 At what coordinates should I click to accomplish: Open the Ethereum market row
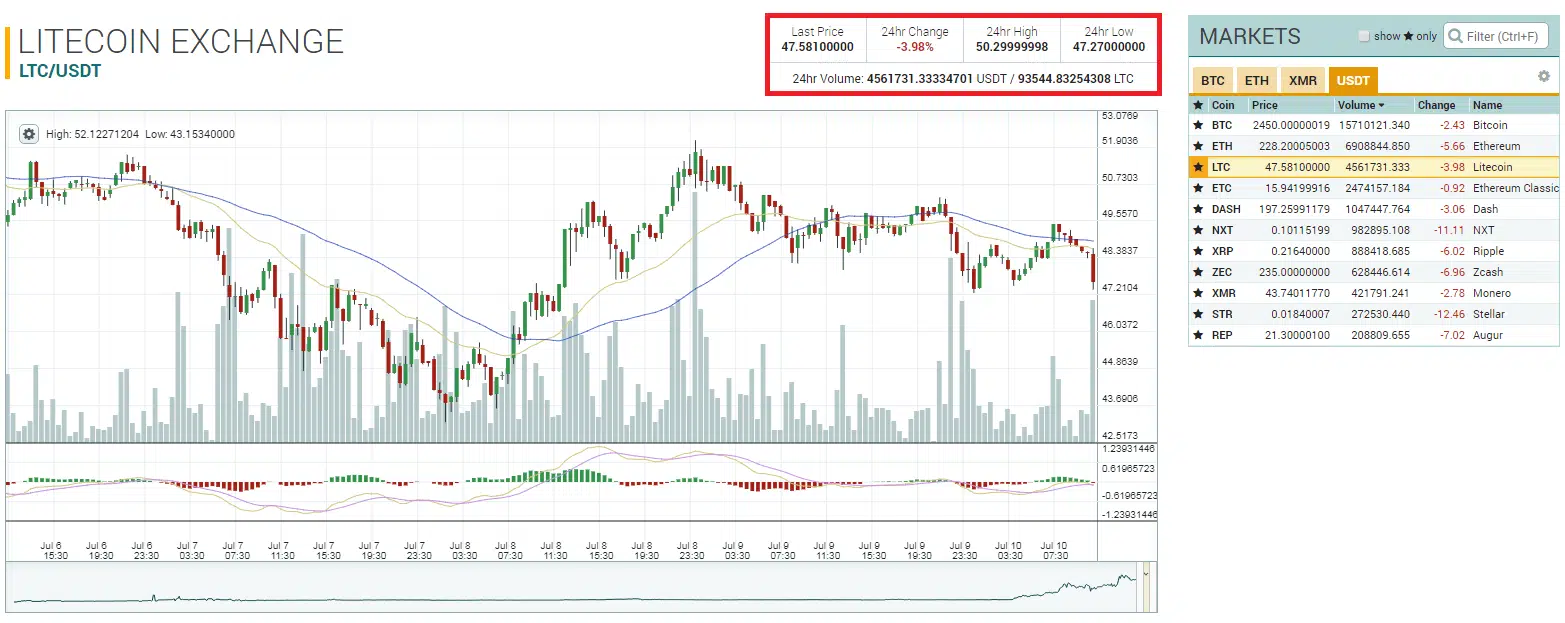click(x=1374, y=146)
